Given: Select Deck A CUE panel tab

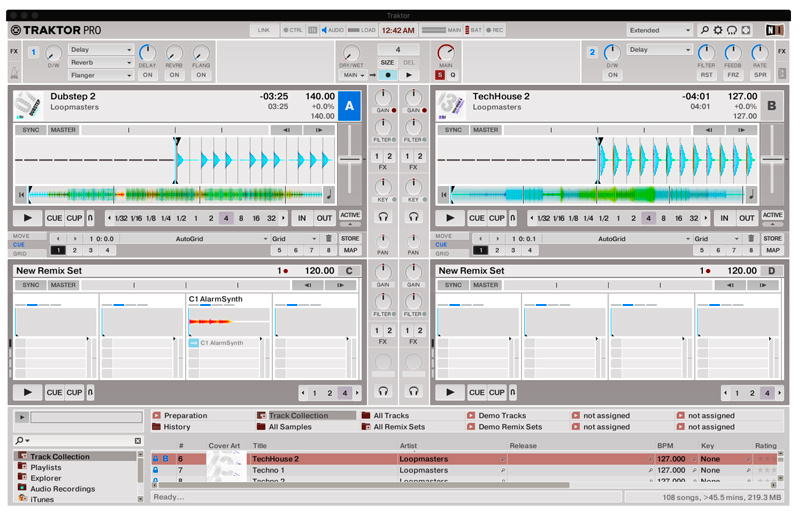Looking at the screenshot, I should coord(18,244).
